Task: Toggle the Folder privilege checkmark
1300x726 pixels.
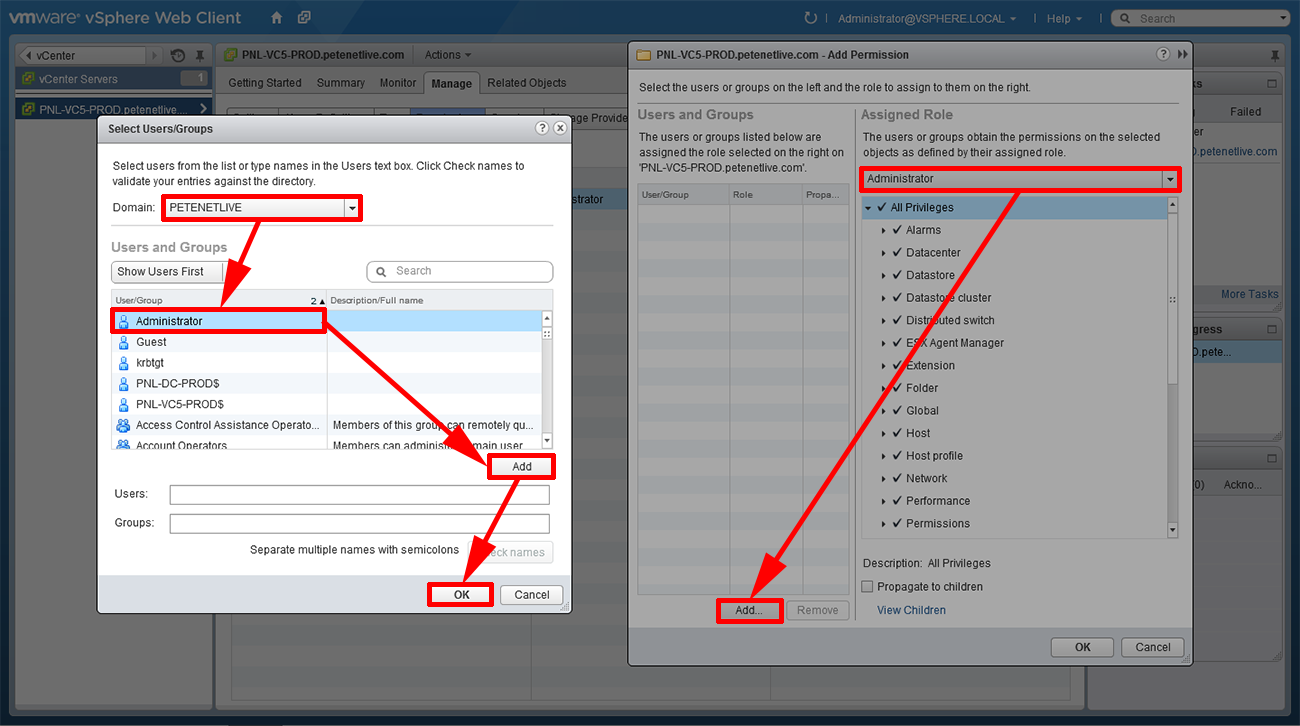Action: click(897, 388)
